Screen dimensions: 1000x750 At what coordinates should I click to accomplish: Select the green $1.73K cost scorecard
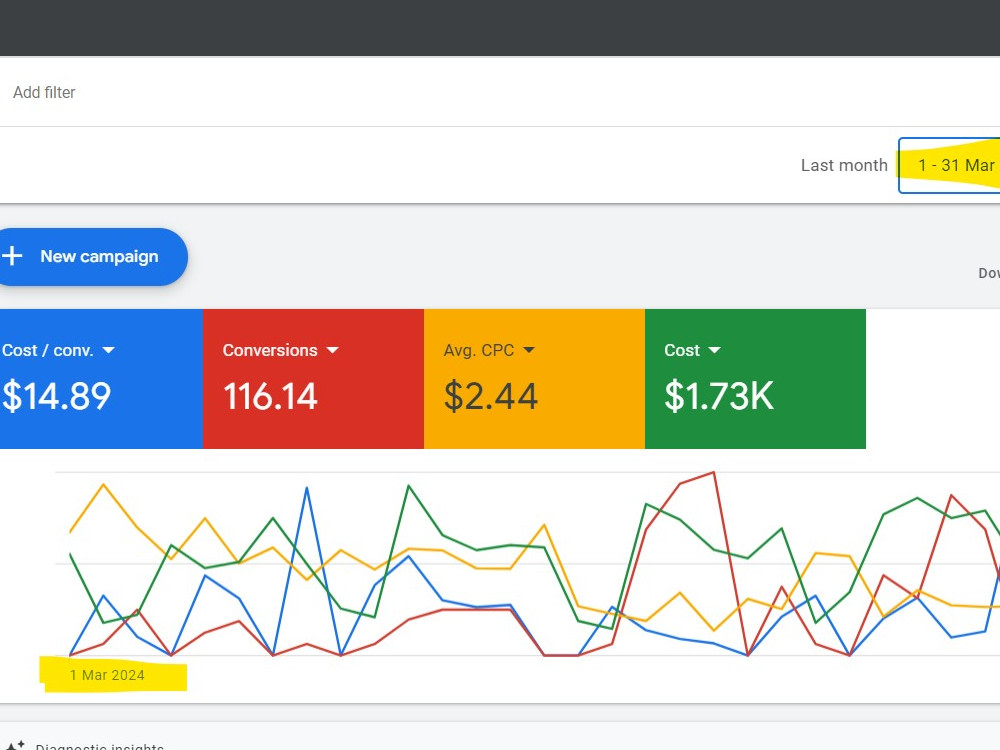click(755, 379)
